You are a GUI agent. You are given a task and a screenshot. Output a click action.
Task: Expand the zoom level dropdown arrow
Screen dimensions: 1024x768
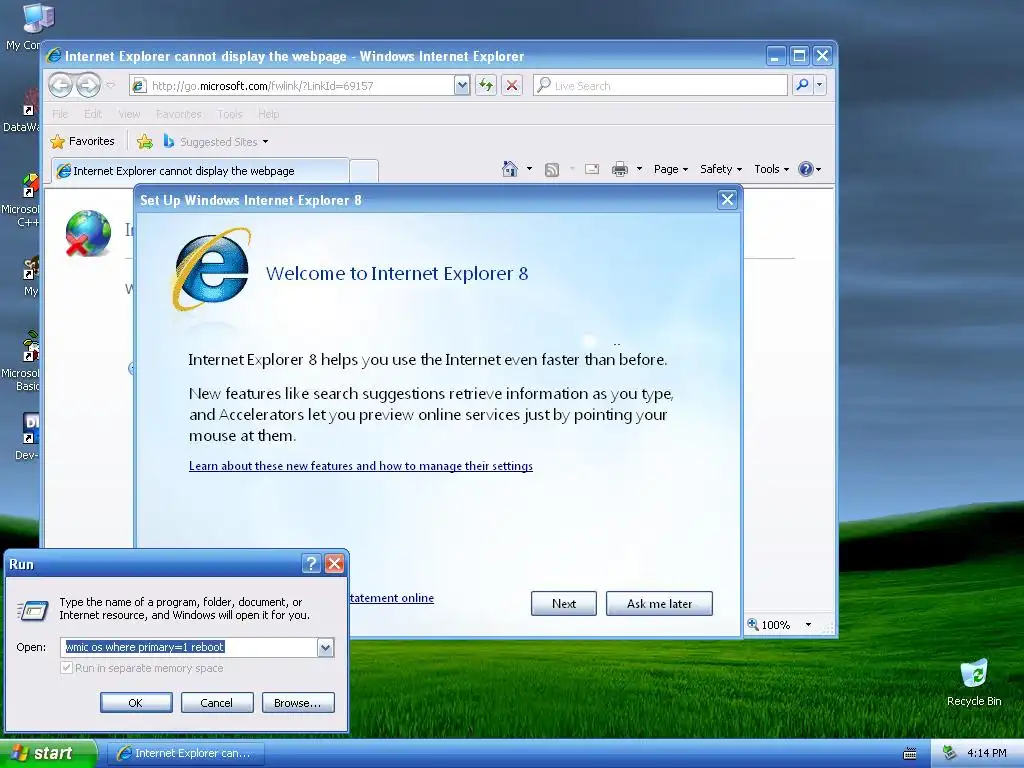[x=808, y=625]
